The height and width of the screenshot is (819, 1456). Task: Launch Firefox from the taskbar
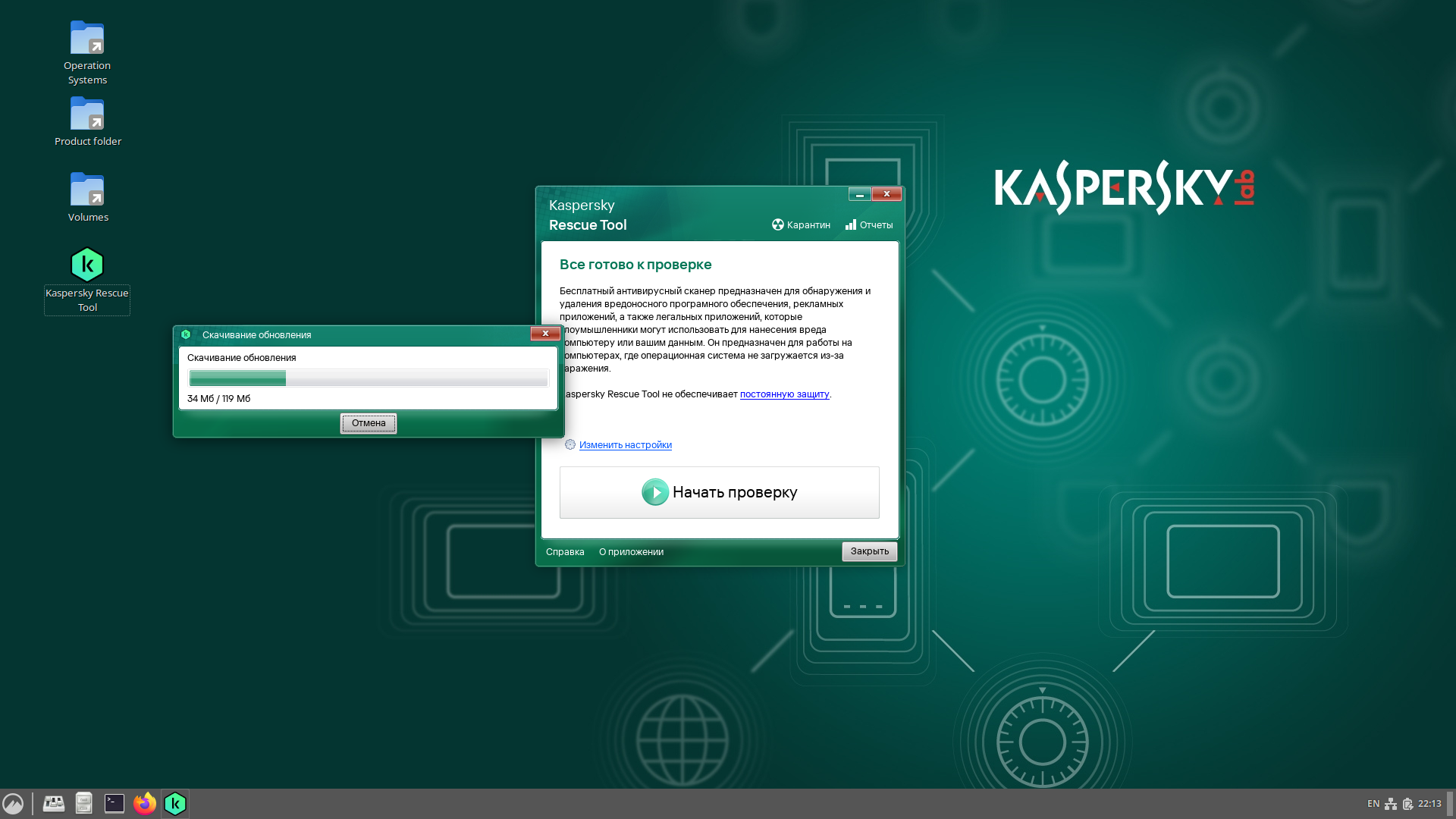pos(145,803)
